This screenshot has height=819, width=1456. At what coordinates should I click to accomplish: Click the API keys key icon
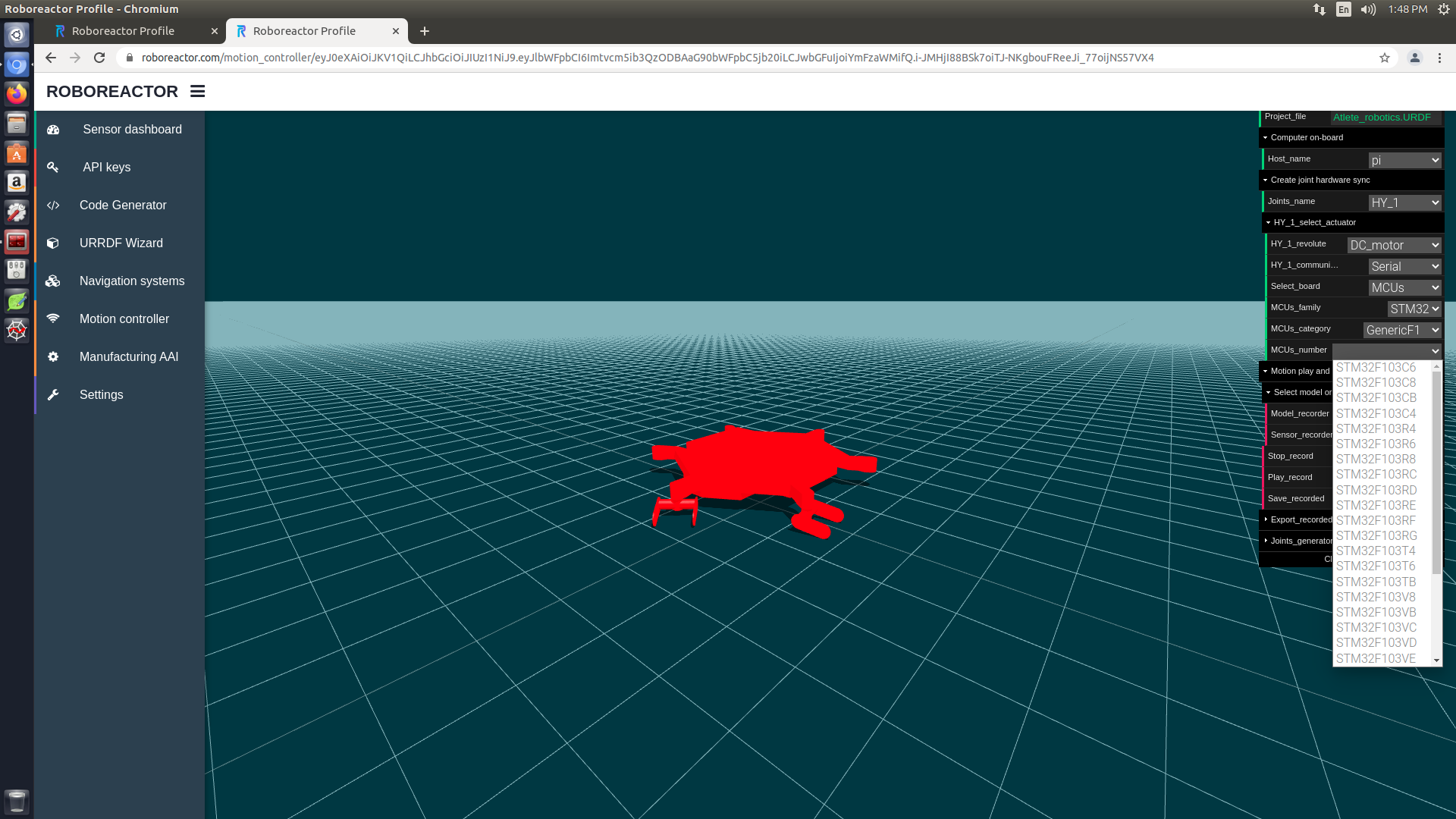(x=53, y=168)
